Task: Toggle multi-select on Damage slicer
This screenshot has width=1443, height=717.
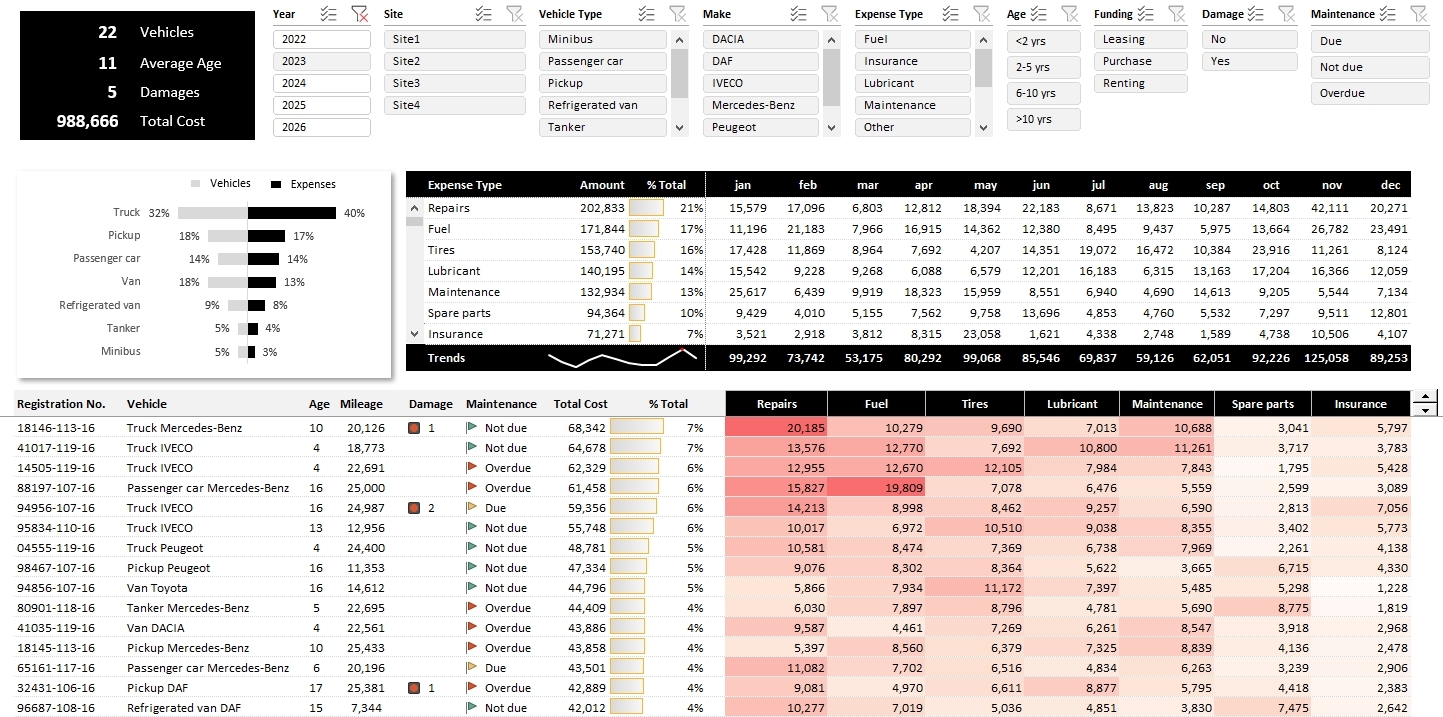Action: pyautogui.click(x=1256, y=14)
